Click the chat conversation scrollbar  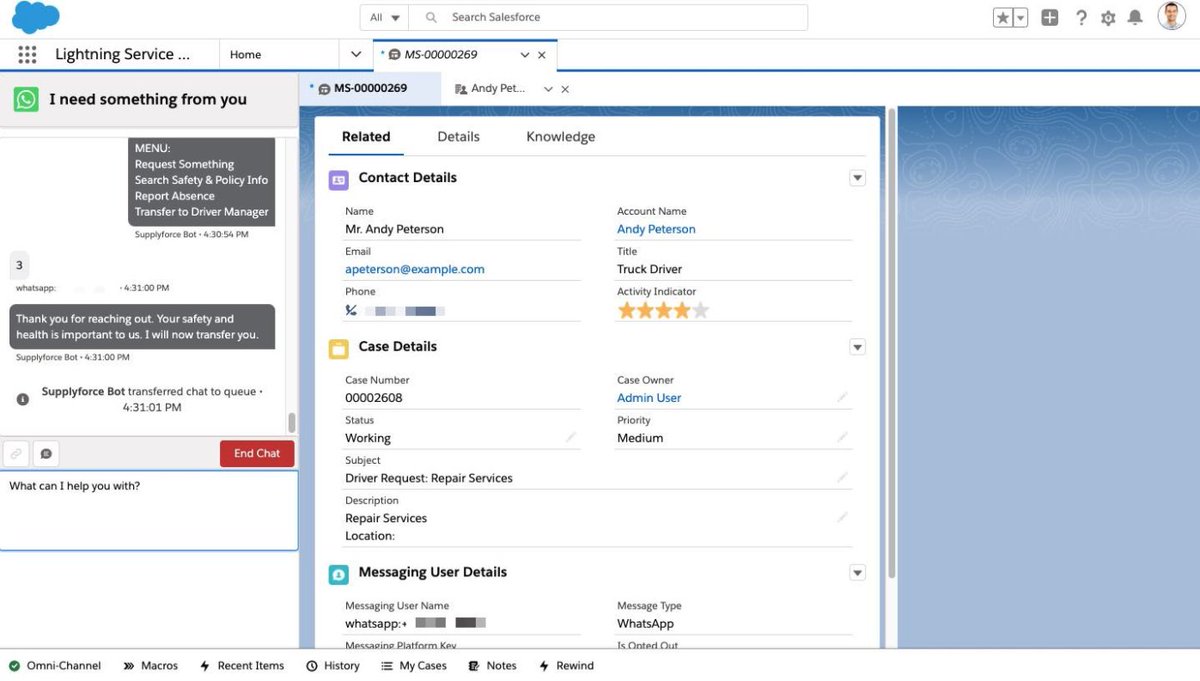[x=292, y=422]
